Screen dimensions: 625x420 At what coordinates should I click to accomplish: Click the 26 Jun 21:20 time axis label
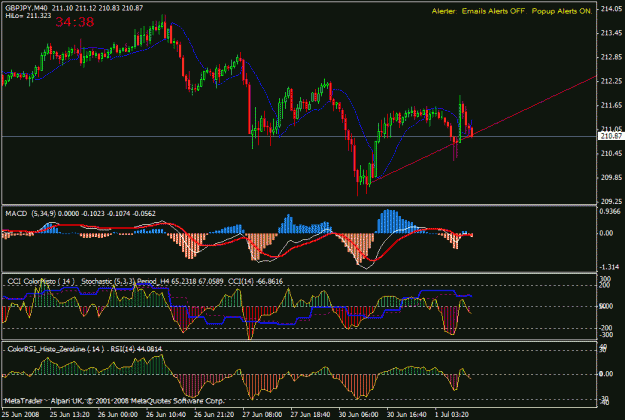[214, 414]
